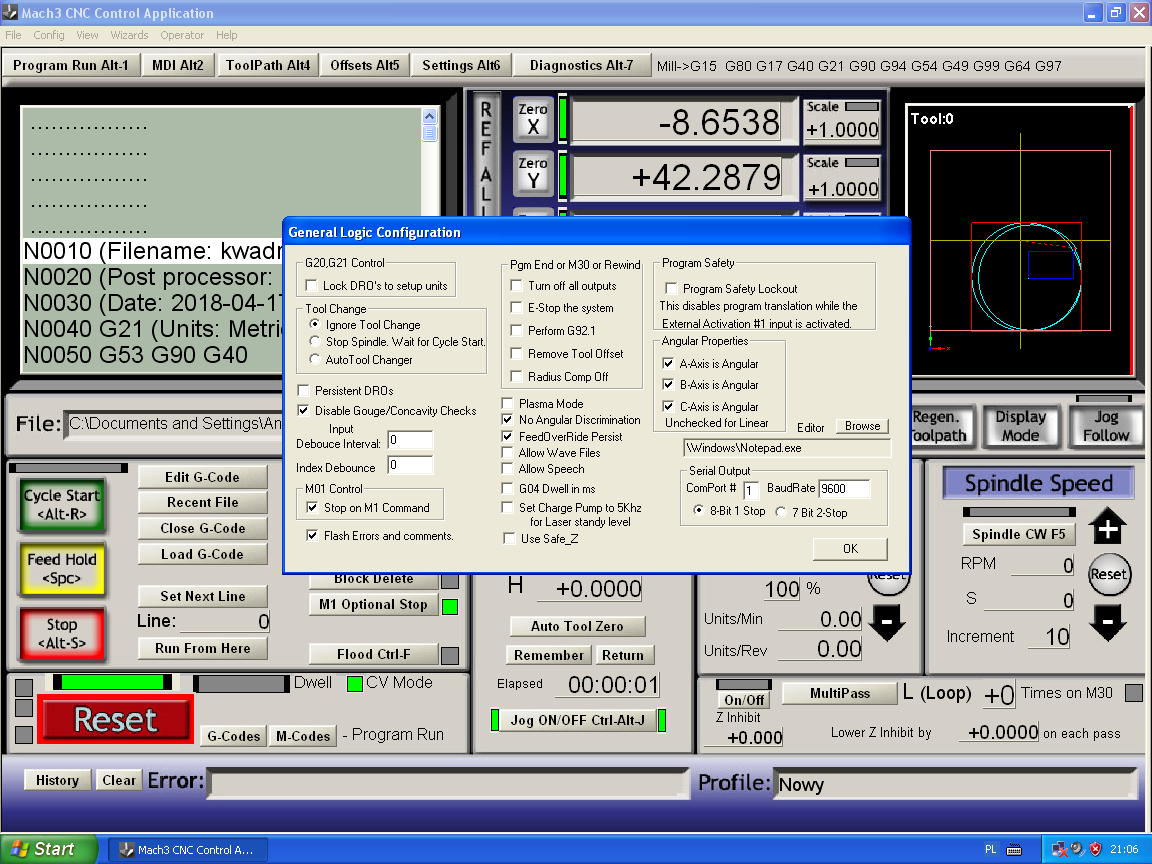This screenshot has width=1152, height=864.
Task: Click the Cycle Start Alt-R button
Action: 62,505
